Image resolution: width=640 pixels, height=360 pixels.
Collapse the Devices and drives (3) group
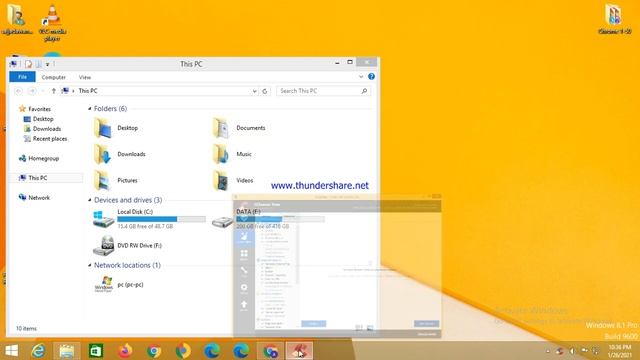90,200
